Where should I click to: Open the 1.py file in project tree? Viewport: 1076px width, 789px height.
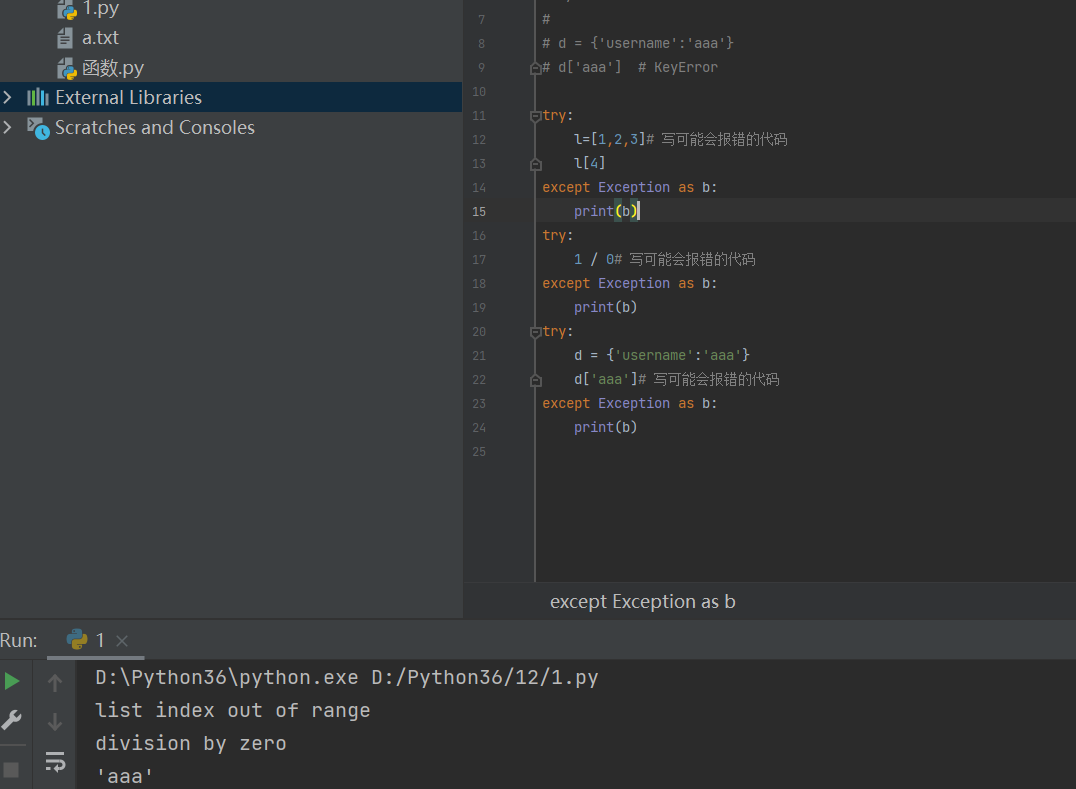pyautogui.click(x=99, y=9)
